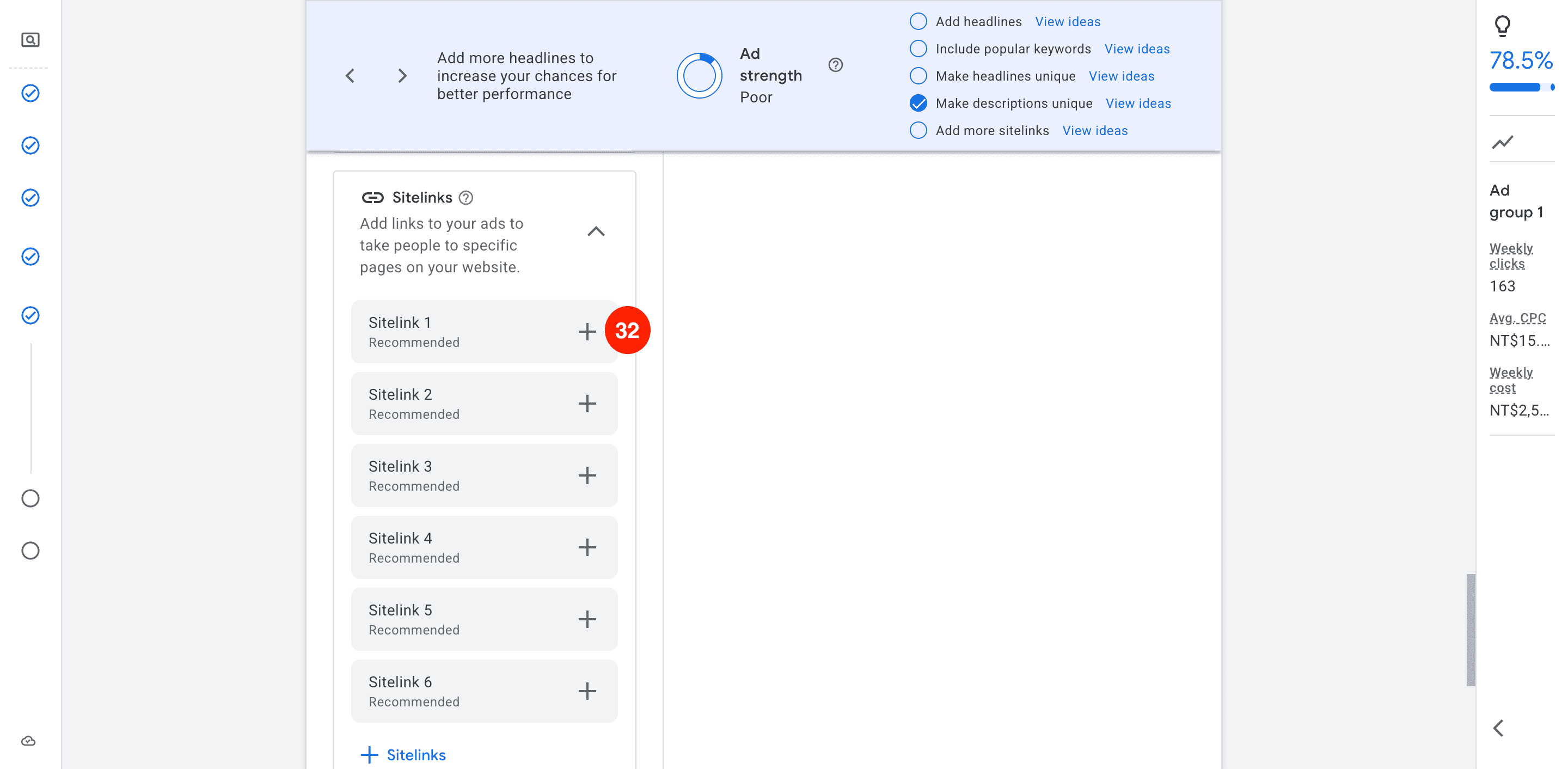1568x769 pixels.
Task: Add Sitelink 5 with its plus icon
Action: [x=587, y=619]
